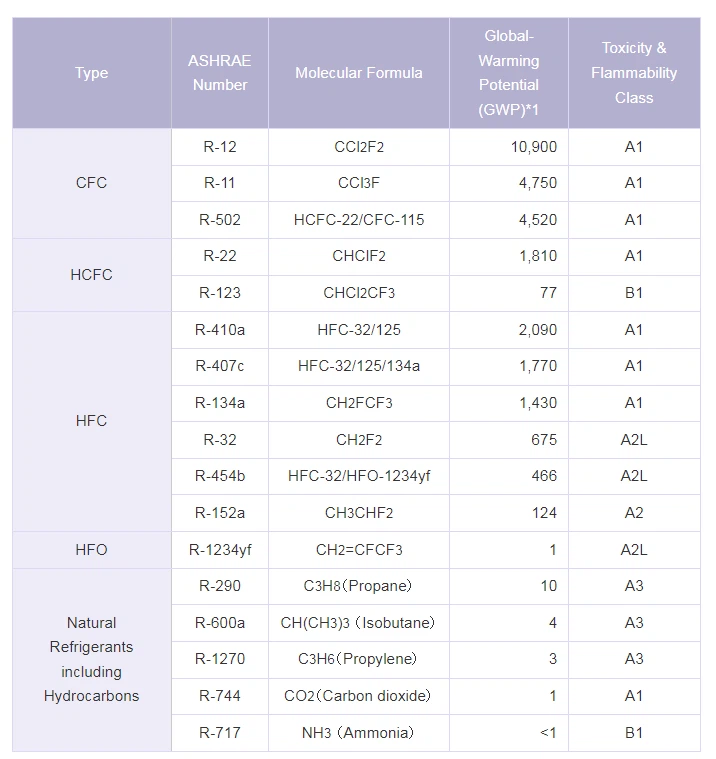Select the Natural Refrigerants including Hydrocarbons cell

click(x=91, y=659)
